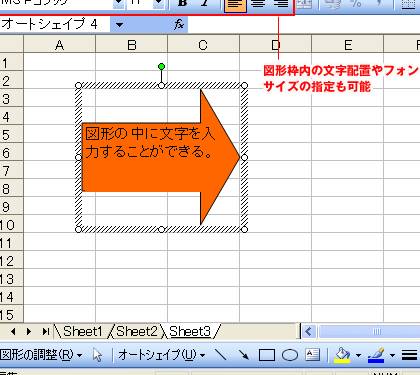The width and height of the screenshot is (420, 375).
Task: Click the Currency Style icon
Action: 332,4
